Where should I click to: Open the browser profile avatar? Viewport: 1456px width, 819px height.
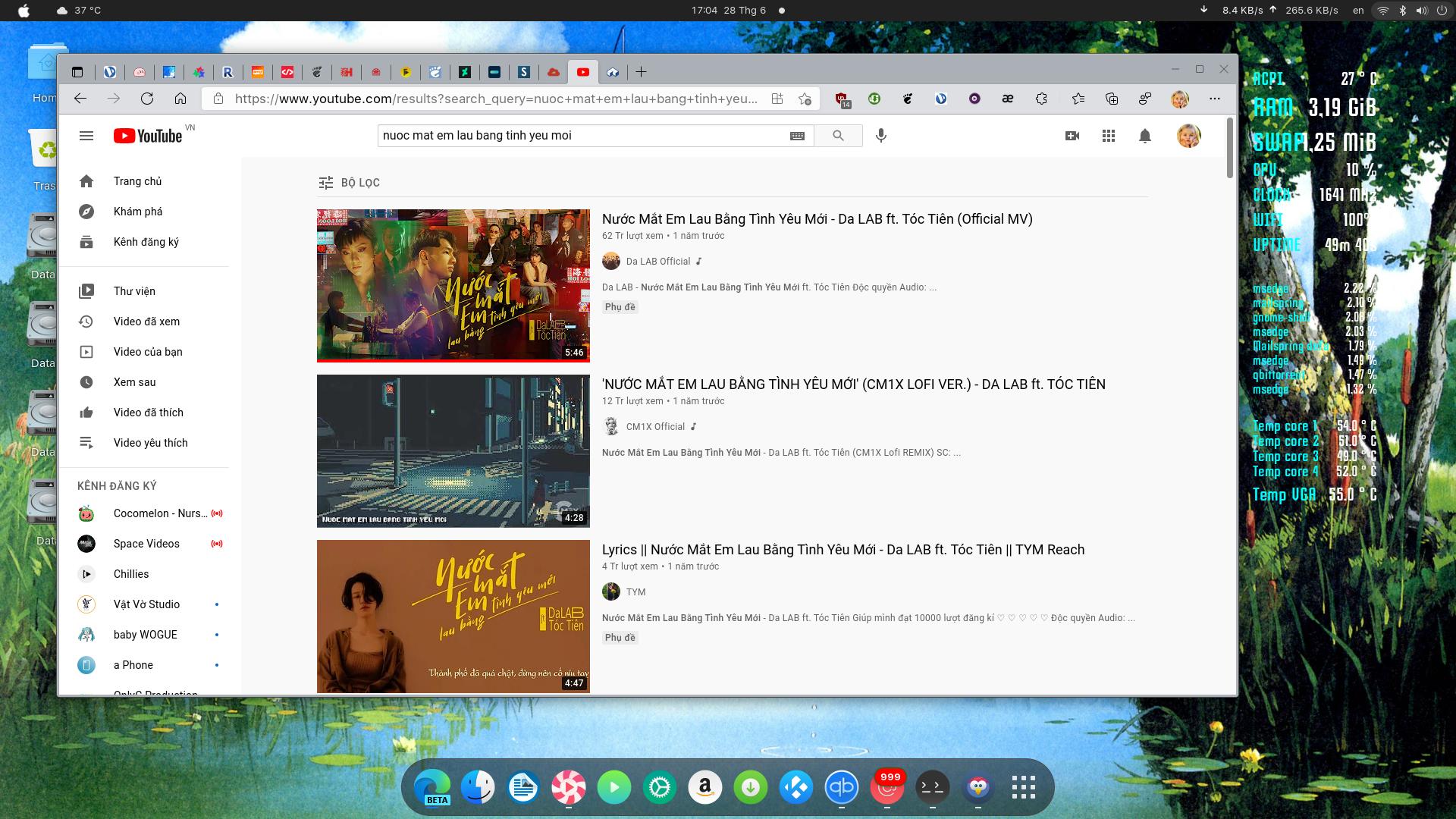pos(1179,99)
